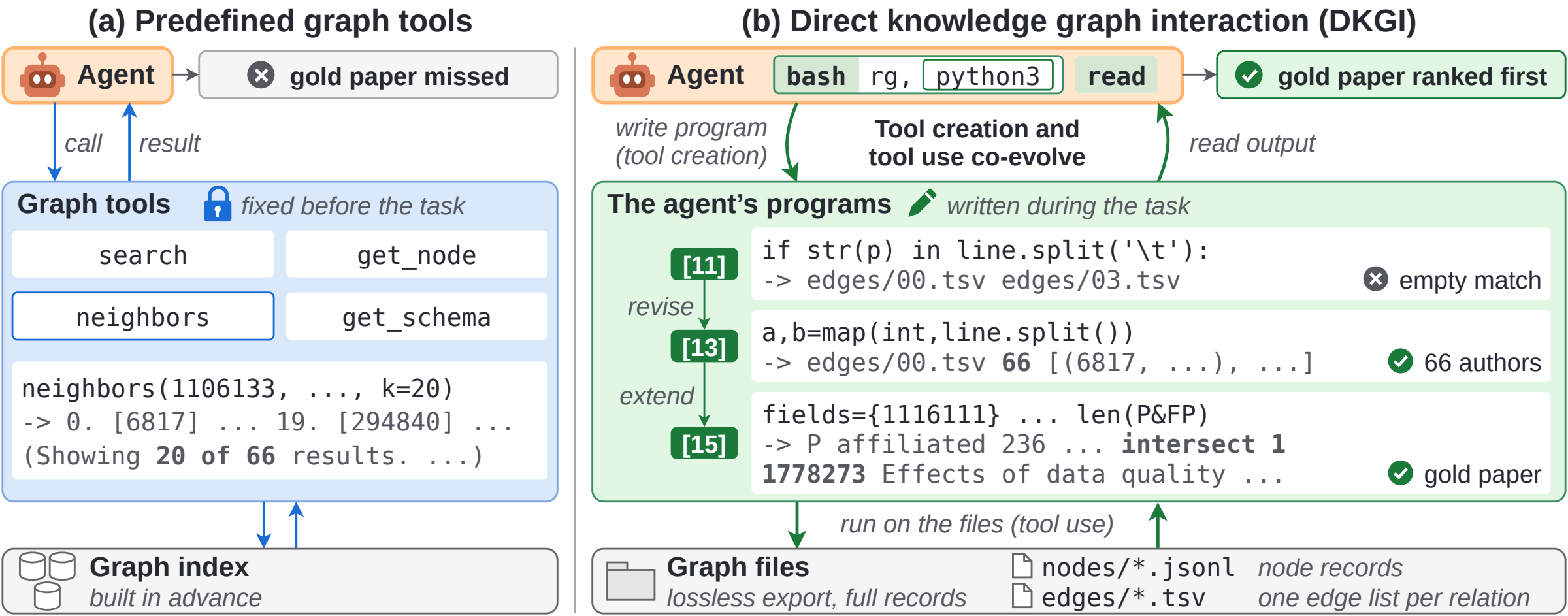This screenshot has width=1568, height=616.
Task: Click the robot icon in panel (a) Agent box
Action: point(42,75)
